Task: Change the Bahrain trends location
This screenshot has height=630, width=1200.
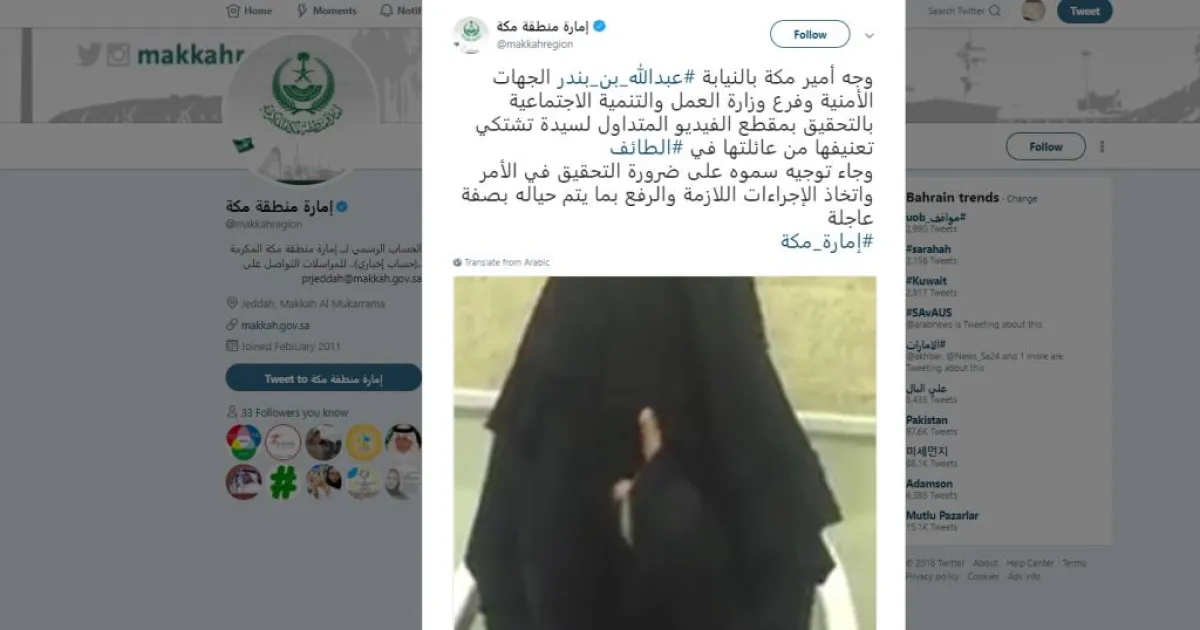Action: pos(1022,199)
